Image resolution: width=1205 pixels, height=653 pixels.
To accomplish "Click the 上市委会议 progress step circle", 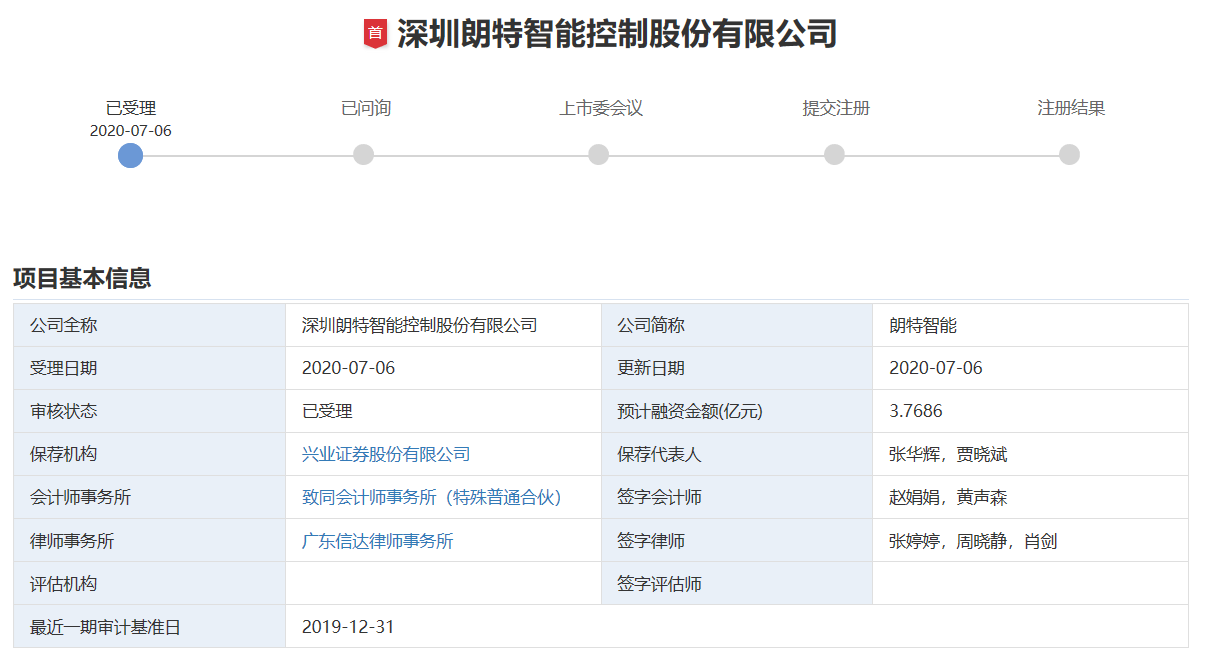I will 598,155.
